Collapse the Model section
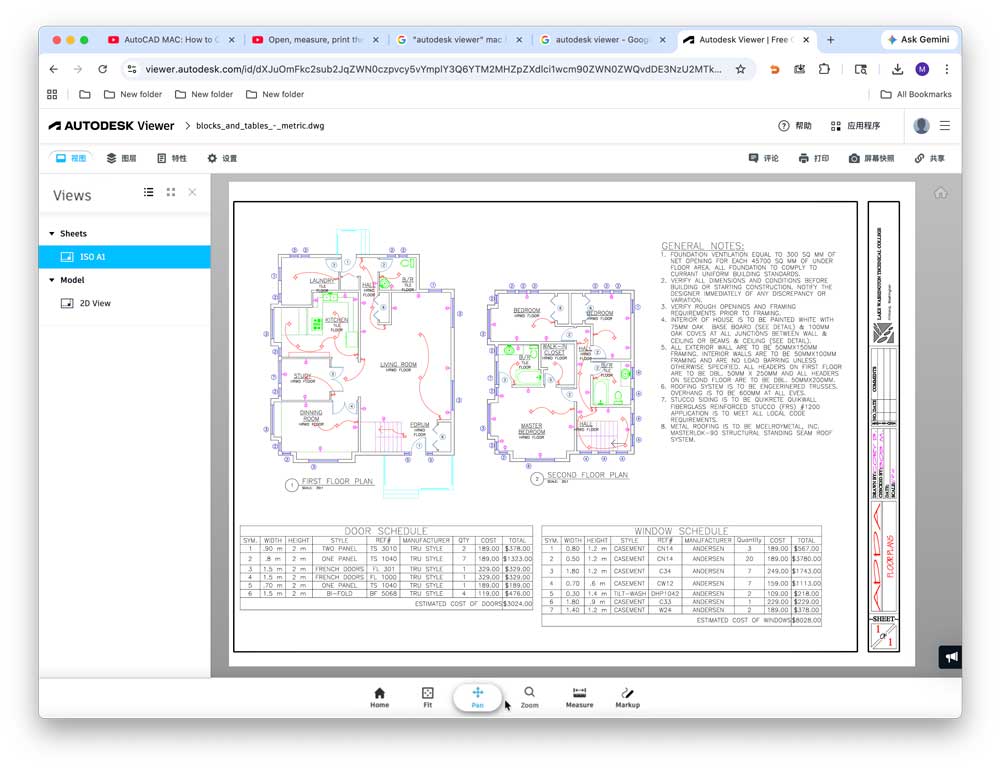This screenshot has width=1000, height=769. [52, 280]
